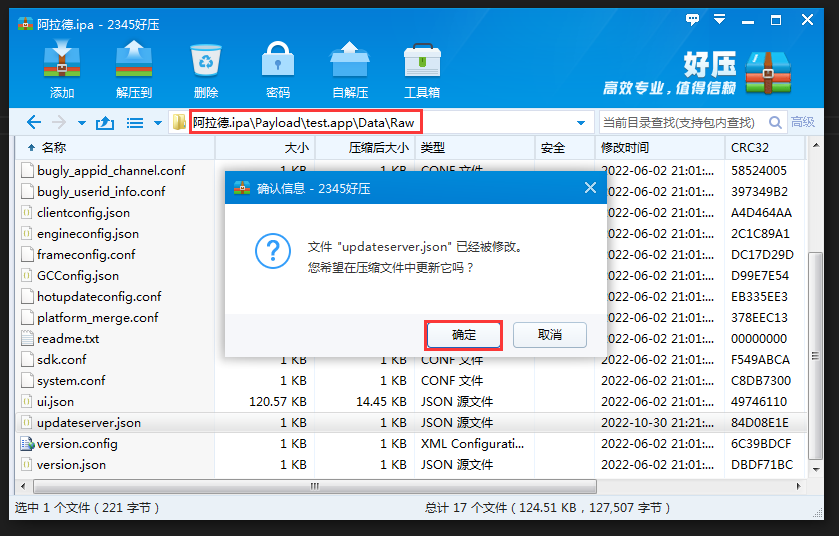839x536 pixels.
Task: Sort by 名称 column header
Action: point(54,148)
